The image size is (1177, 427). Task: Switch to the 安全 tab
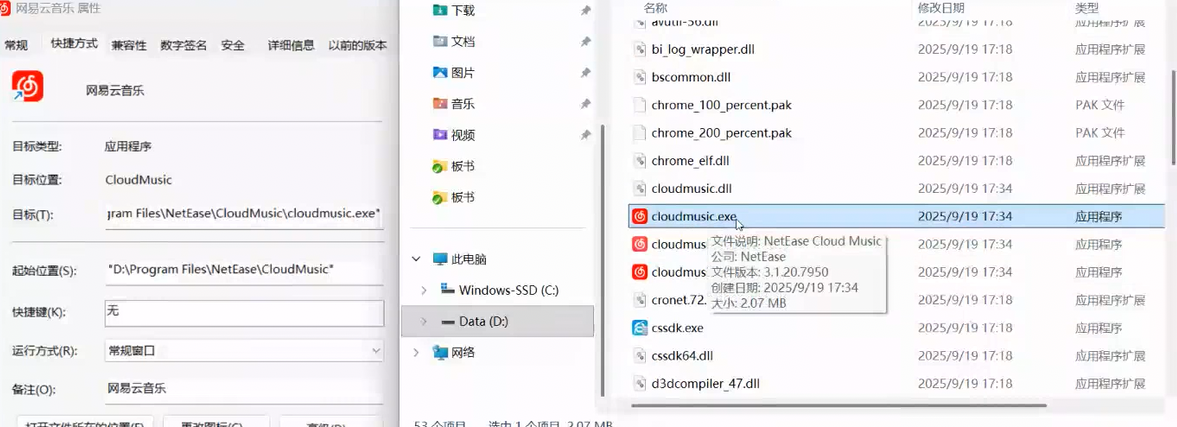click(233, 45)
